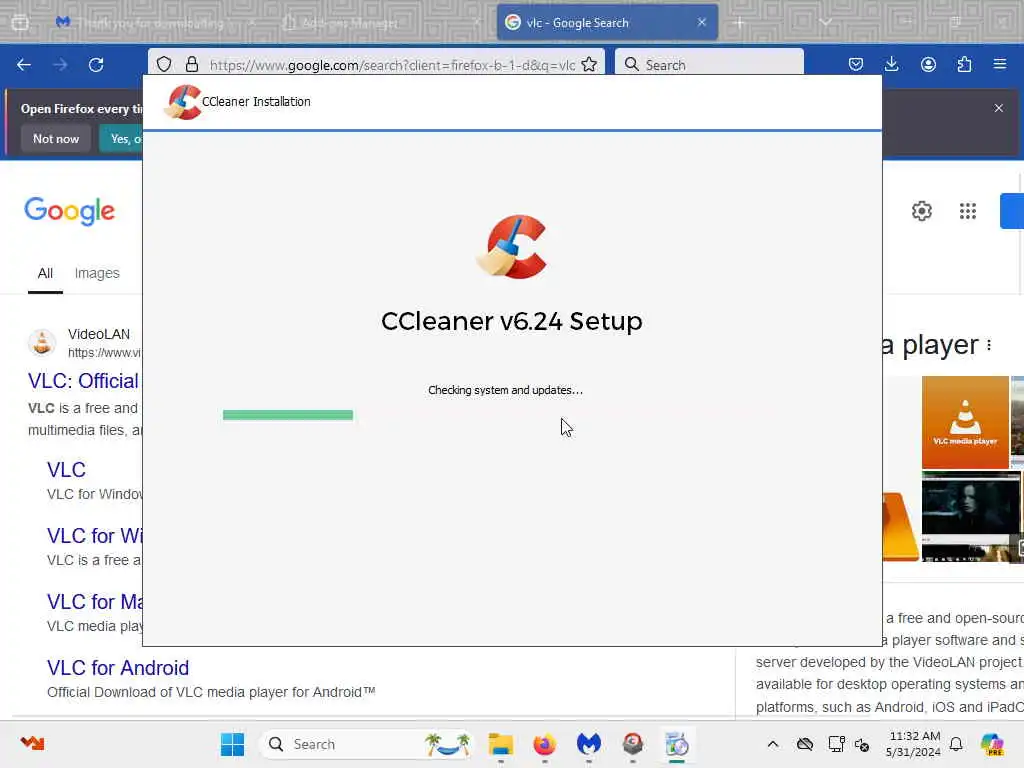Open the VLC for Mac sublink
This screenshot has width=1024, height=768.
tap(95, 601)
